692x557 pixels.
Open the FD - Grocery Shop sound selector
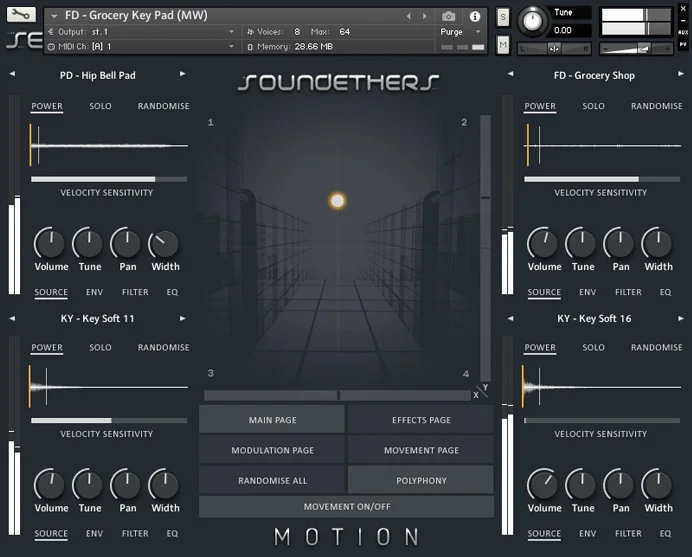pyautogui.click(x=594, y=75)
